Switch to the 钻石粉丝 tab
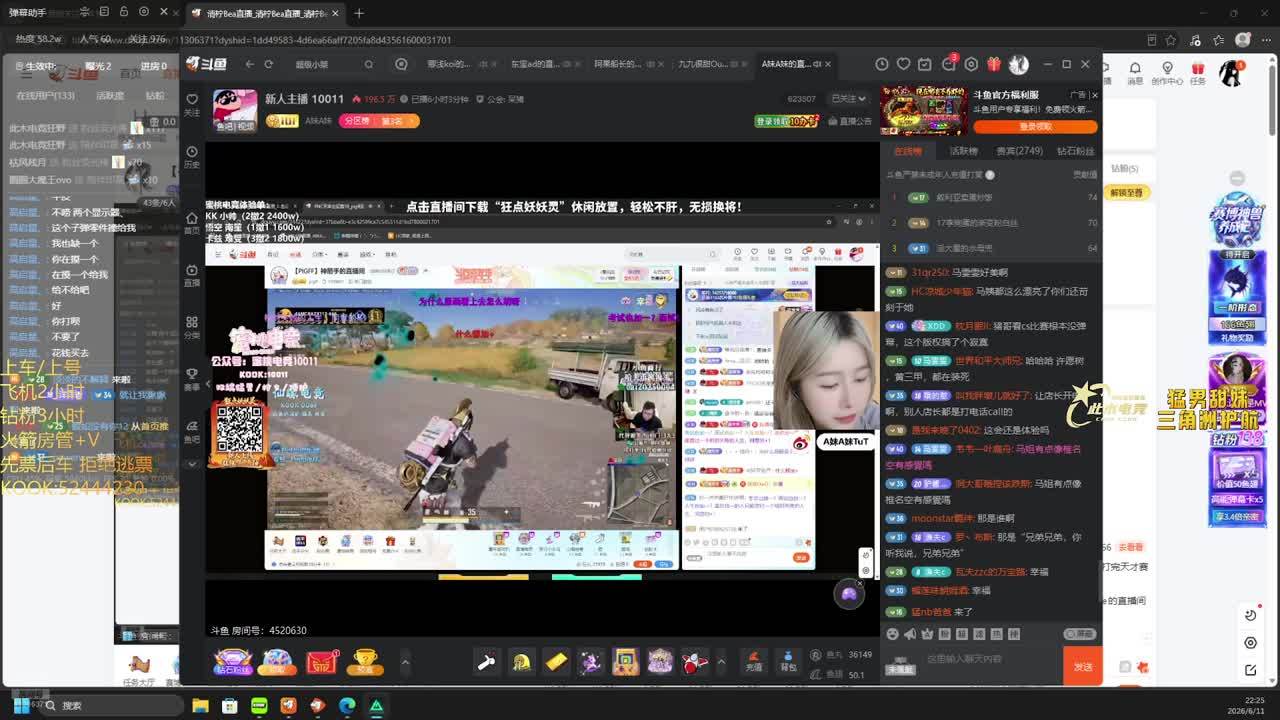This screenshot has width=1280, height=720. [1075, 151]
